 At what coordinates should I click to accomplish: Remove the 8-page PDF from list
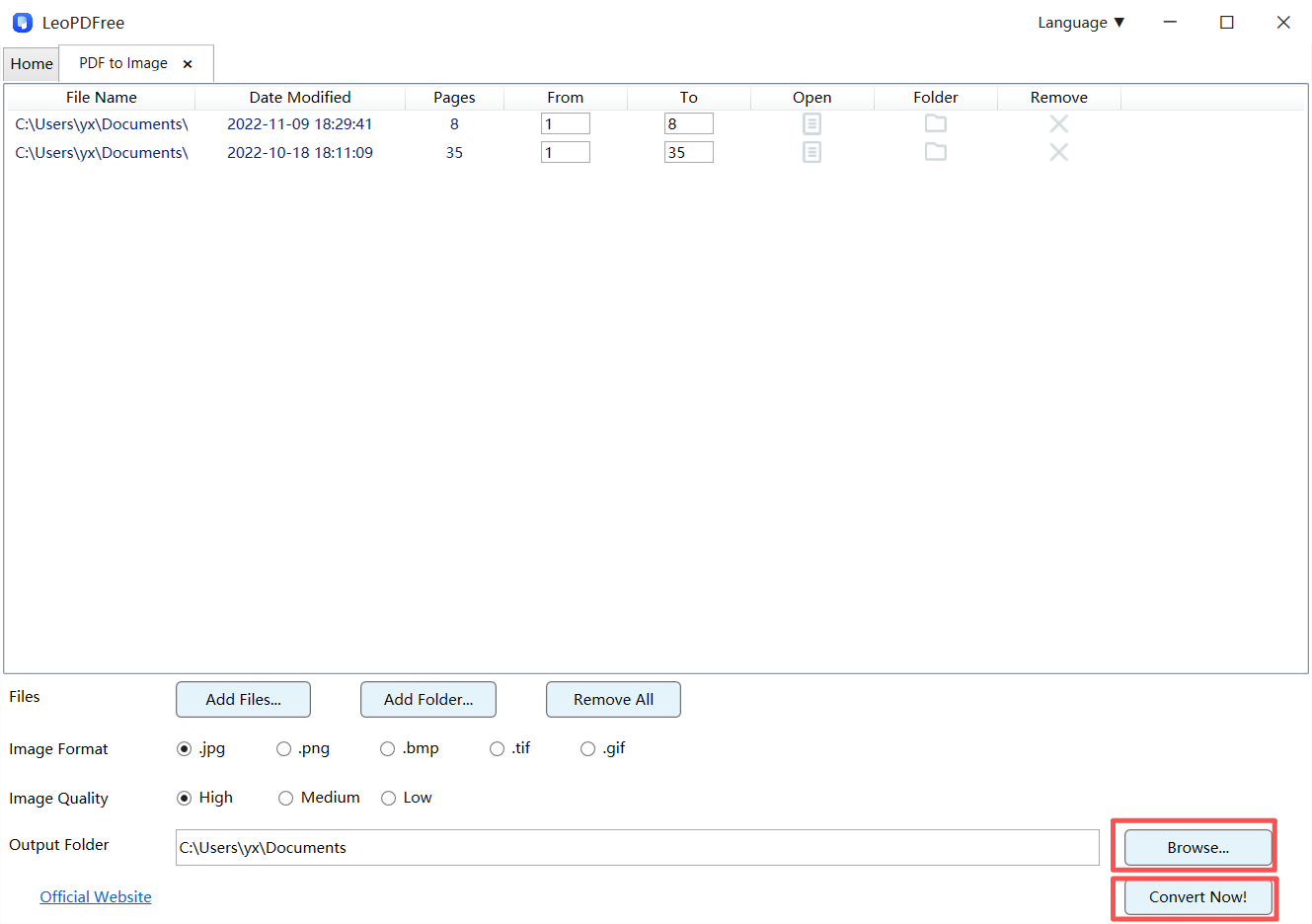[1058, 123]
